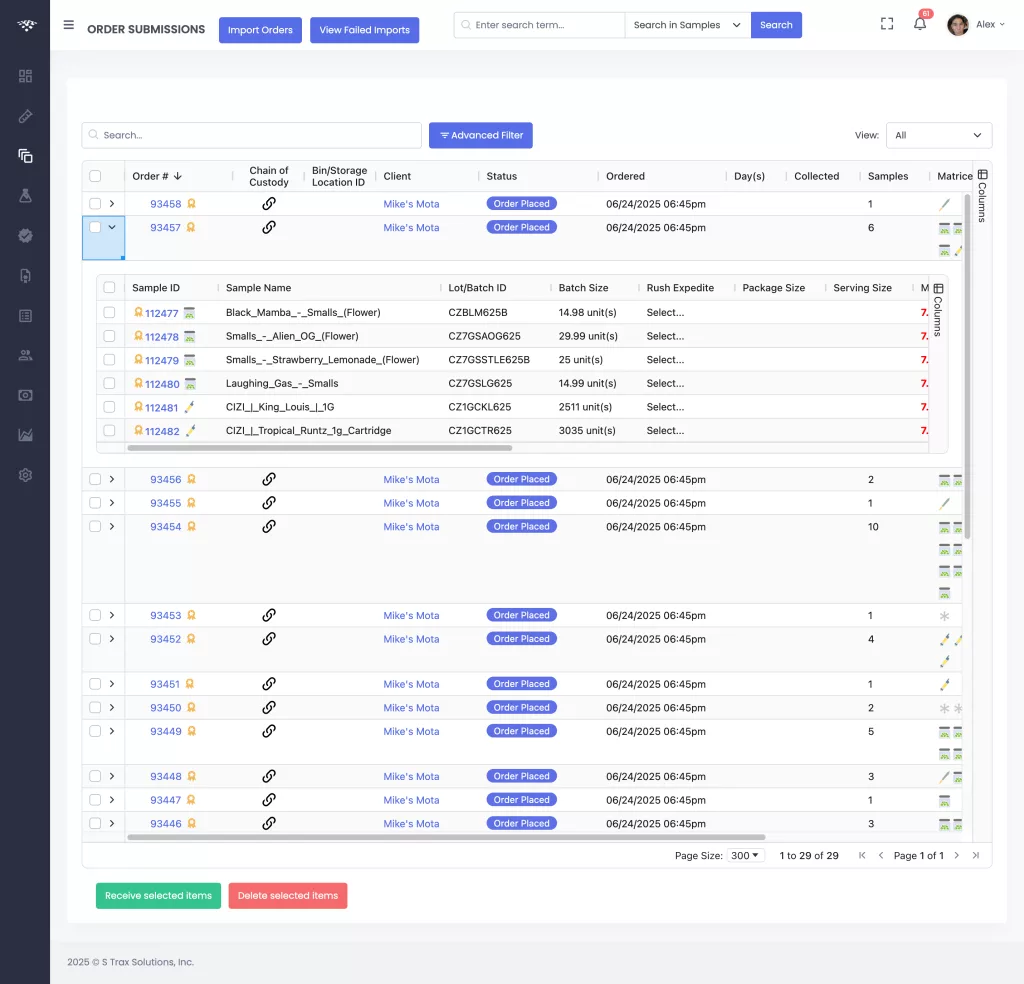Sort by the Batch Size column header
Screen dimensions: 1024x984
[583, 288]
